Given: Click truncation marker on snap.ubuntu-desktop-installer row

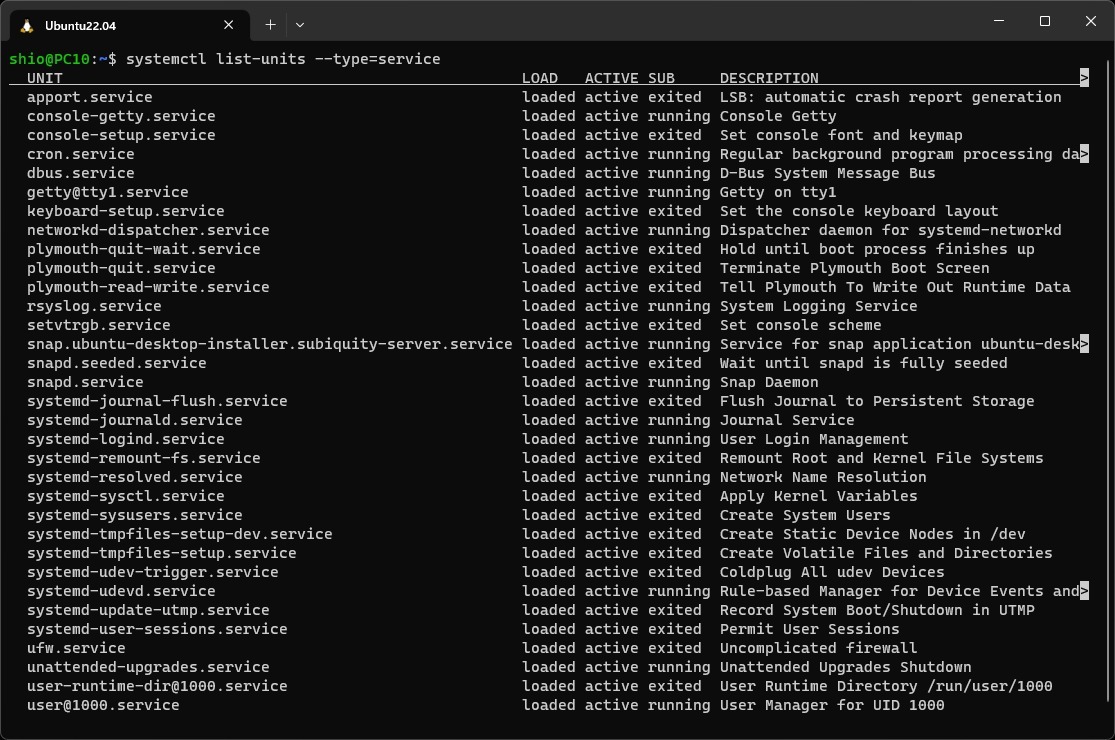Looking at the screenshot, I should [1084, 344].
